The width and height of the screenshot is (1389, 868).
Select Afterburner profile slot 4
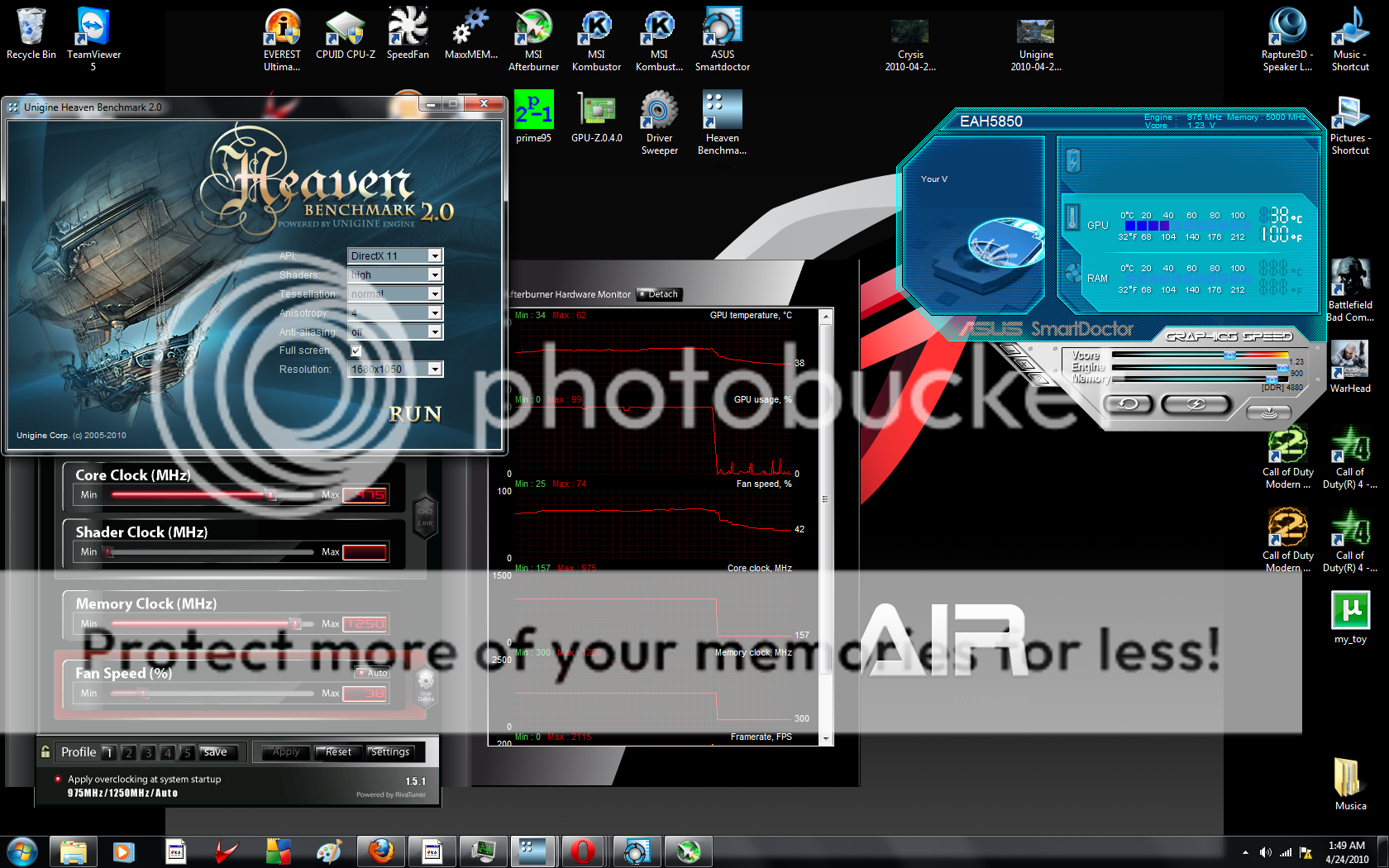pyautogui.click(x=168, y=752)
